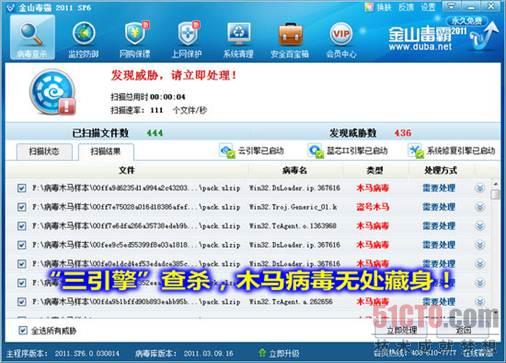Uncheck the first Win32.DnLoader.ip.367616 row checkbox
The height and width of the screenshot is (363, 506).
[22, 188]
